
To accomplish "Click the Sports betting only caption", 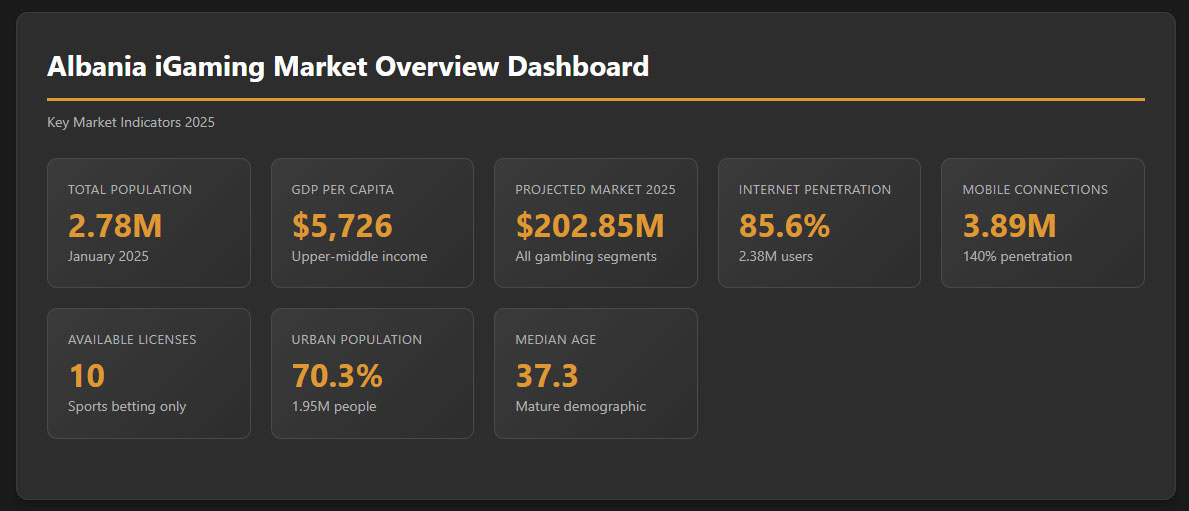I will point(127,407).
